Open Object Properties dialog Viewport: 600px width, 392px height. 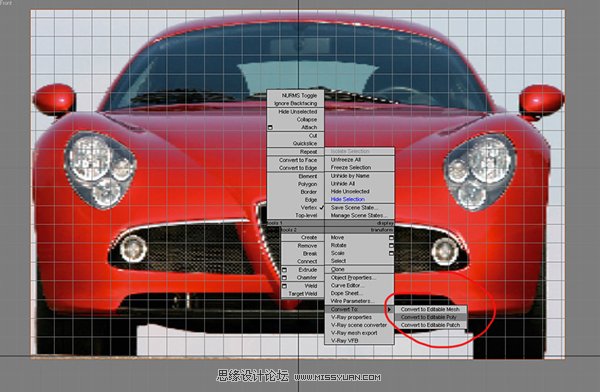[353, 278]
